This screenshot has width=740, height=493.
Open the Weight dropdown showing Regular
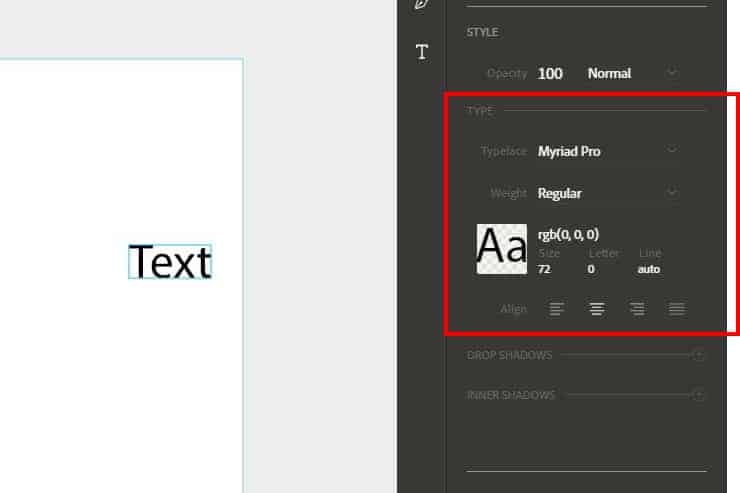[607, 193]
